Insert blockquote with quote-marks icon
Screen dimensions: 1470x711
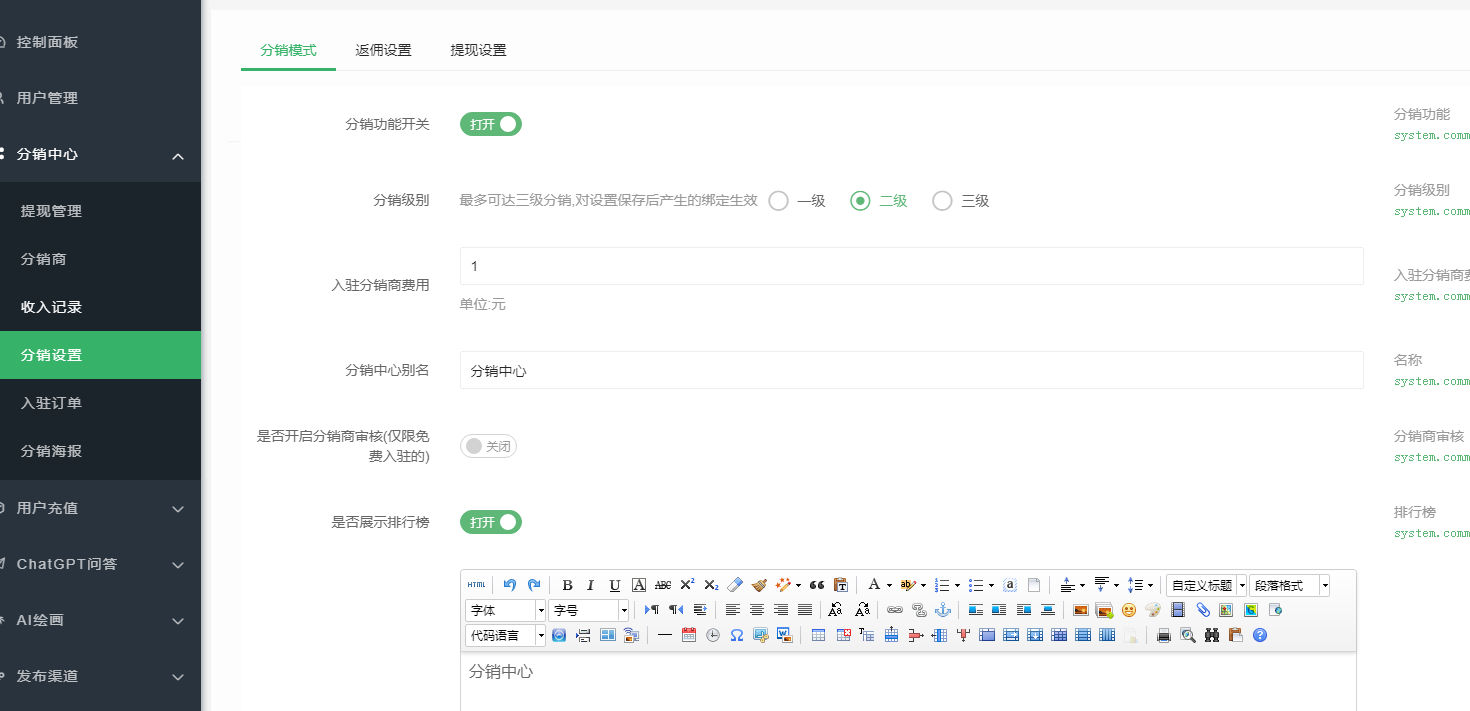click(817, 585)
